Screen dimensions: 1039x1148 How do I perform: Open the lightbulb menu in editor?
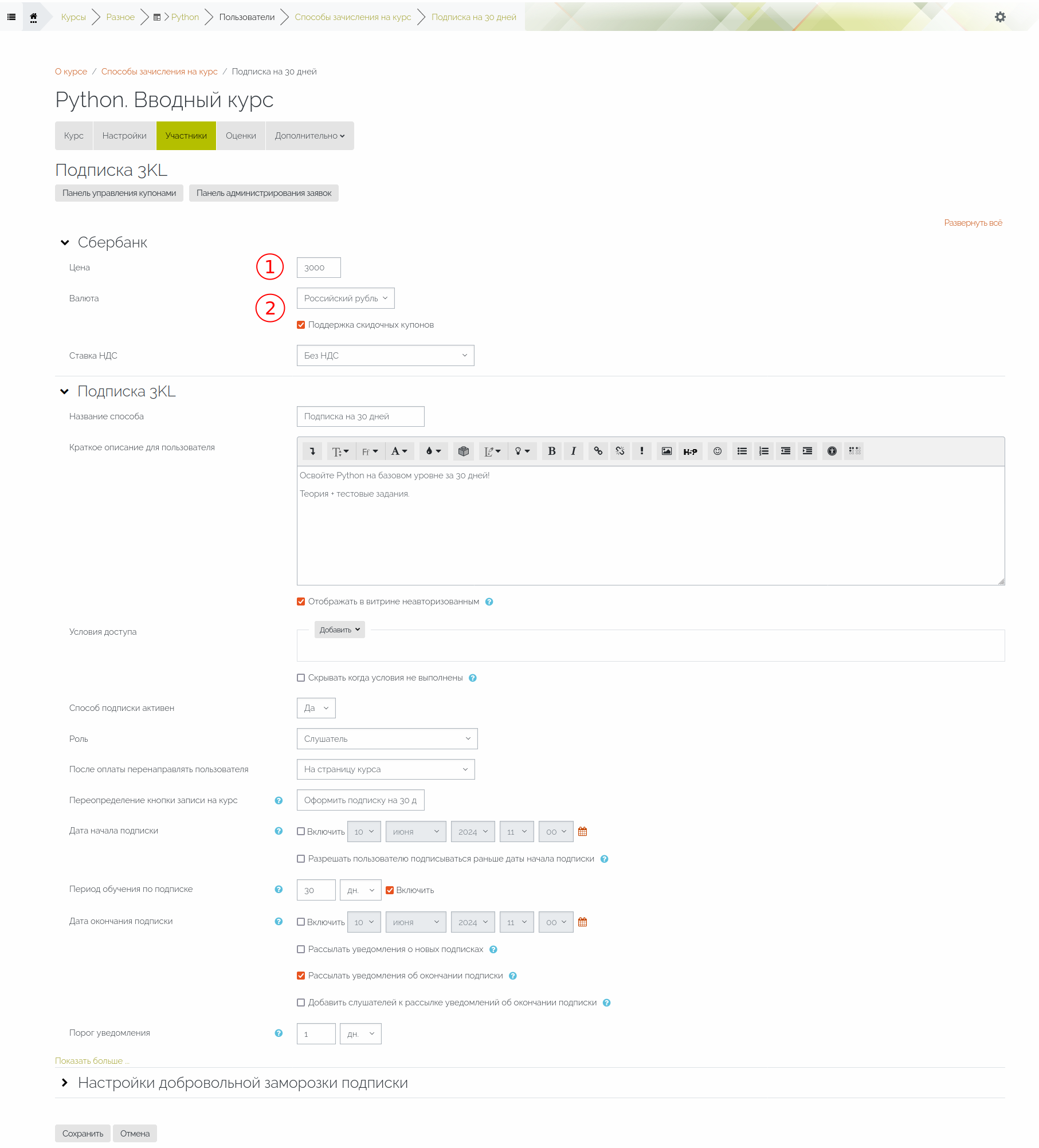[522, 451]
